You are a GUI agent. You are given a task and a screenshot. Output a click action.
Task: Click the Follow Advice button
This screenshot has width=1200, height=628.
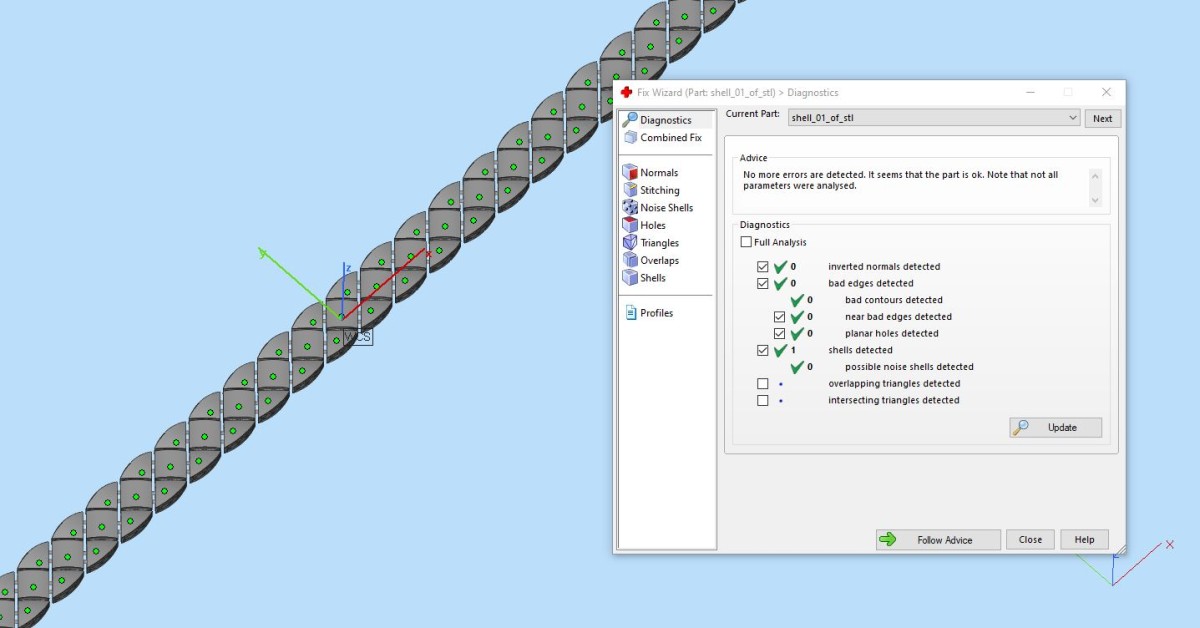pyautogui.click(x=938, y=540)
